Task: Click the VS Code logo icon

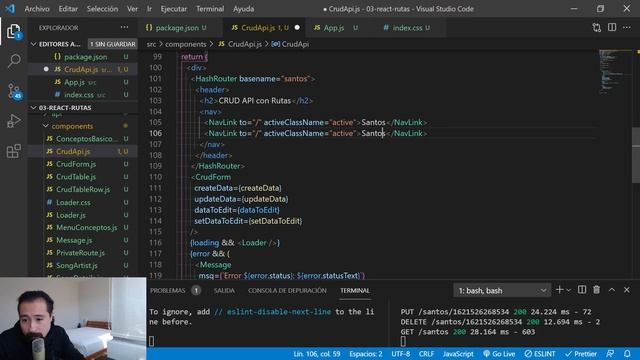Action: pyautogui.click(x=10, y=9)
